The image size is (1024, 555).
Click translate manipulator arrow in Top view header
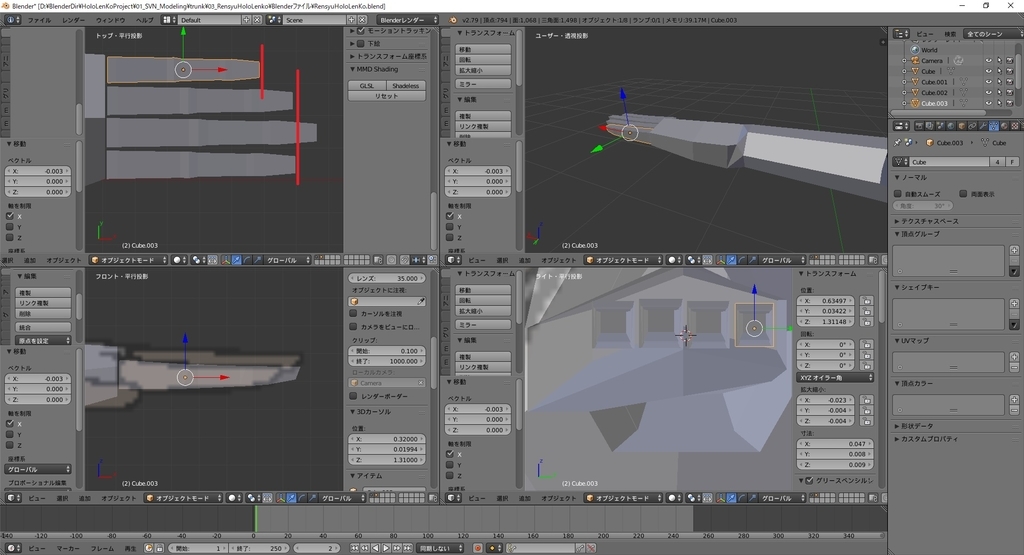pos(236,260)
